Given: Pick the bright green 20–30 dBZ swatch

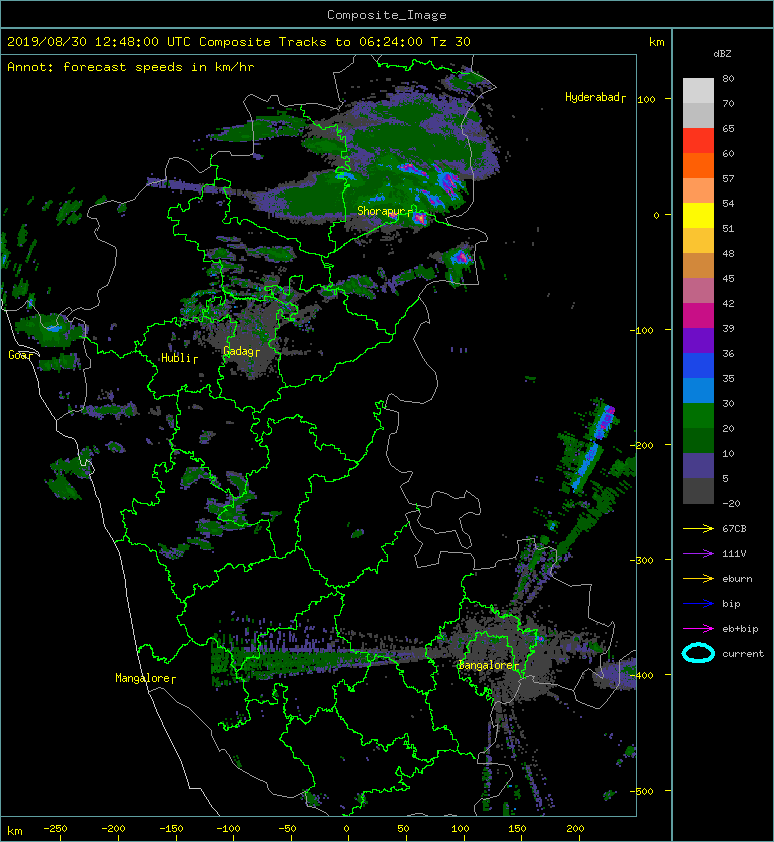Looking at the screenshot, I should [698, 415].
